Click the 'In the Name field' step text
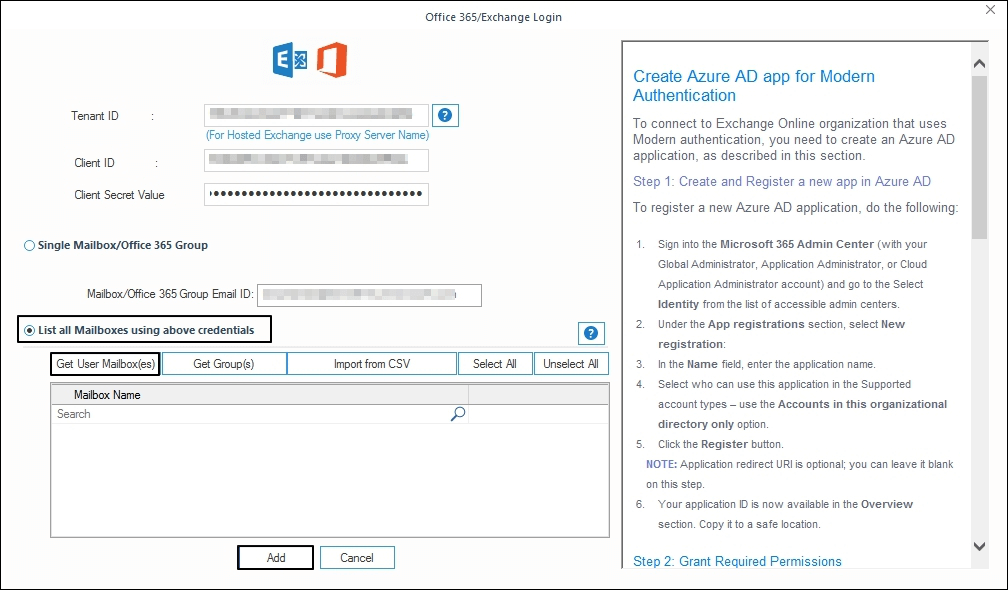Screen dimensions: 1008x590 click(x=766, y=364)
